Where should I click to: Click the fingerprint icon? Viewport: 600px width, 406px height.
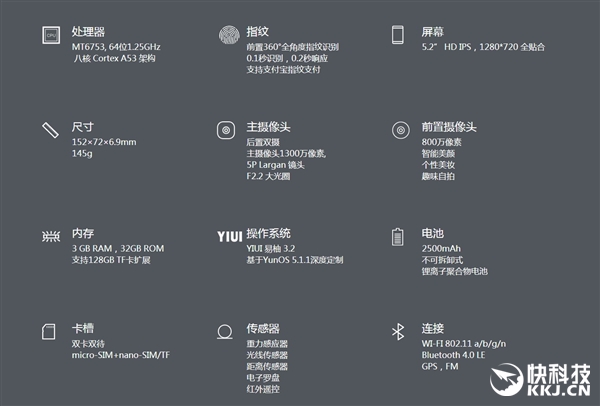coord(229,35)
